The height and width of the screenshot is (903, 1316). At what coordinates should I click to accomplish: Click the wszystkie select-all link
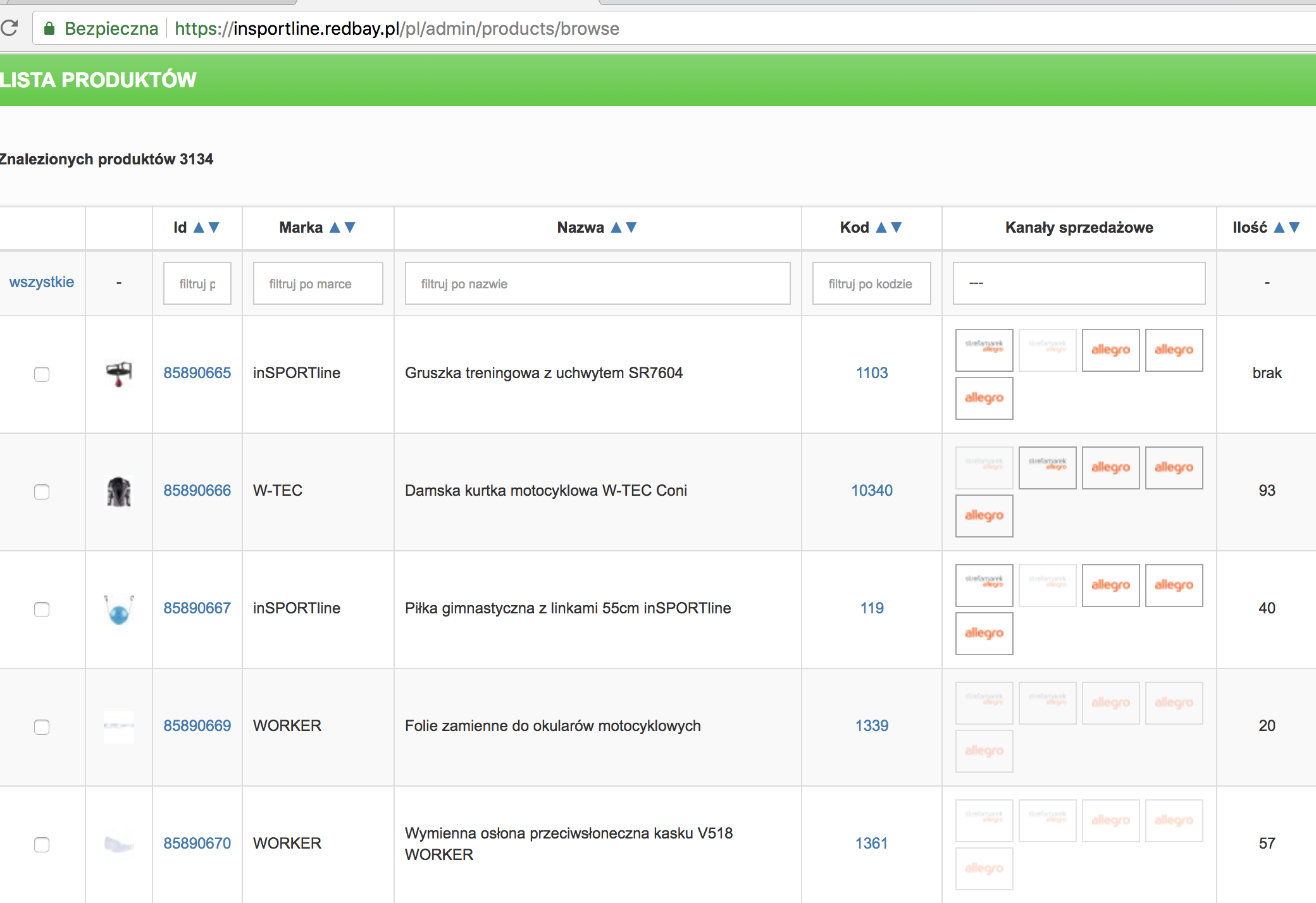[x=42, y=282]
